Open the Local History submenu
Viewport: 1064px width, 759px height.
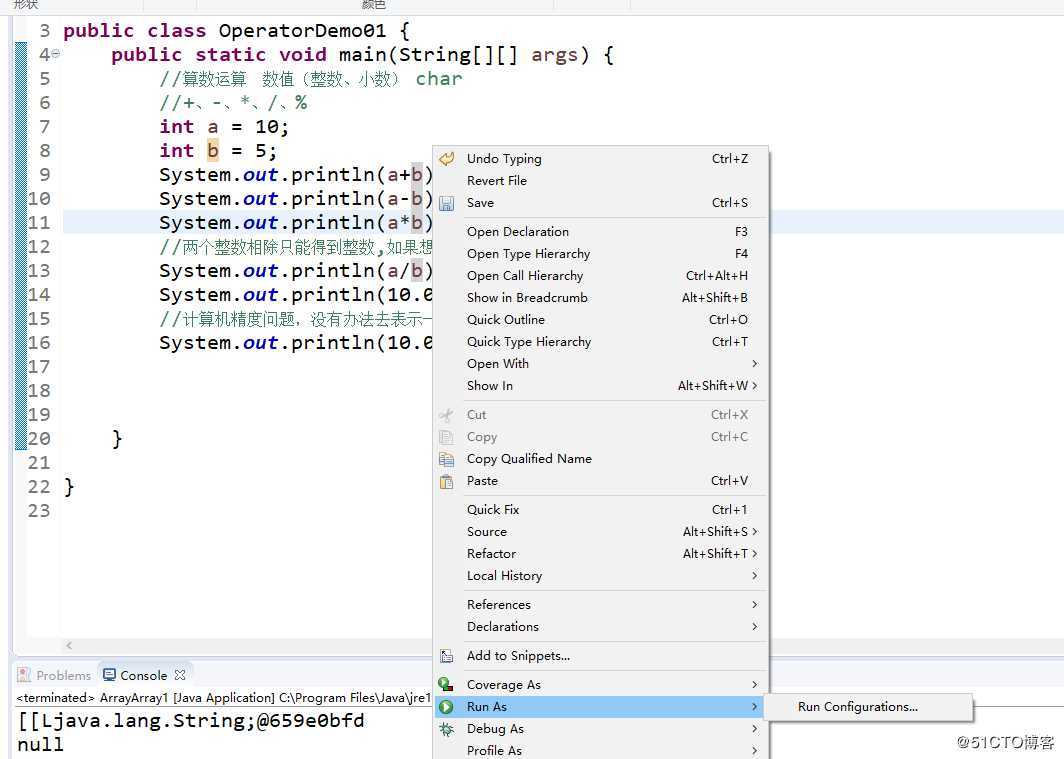click(x=601, y=576)
